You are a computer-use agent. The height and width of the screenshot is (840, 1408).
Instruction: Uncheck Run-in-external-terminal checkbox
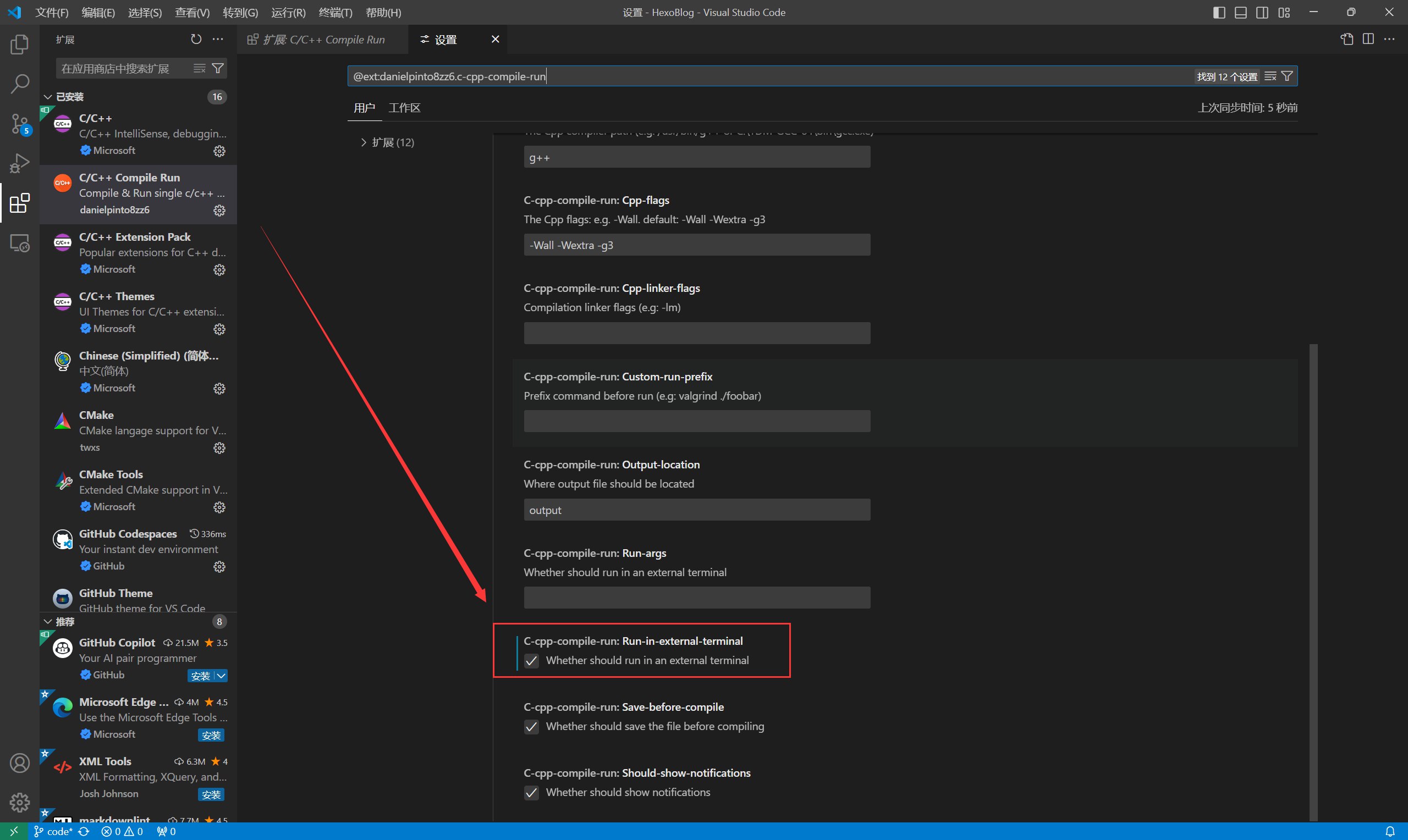[x=531, y=661]
